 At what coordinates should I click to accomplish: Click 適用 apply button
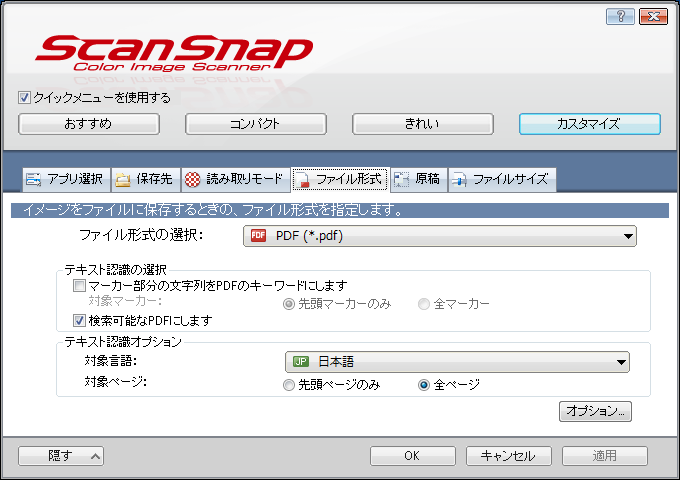point(605,456)
